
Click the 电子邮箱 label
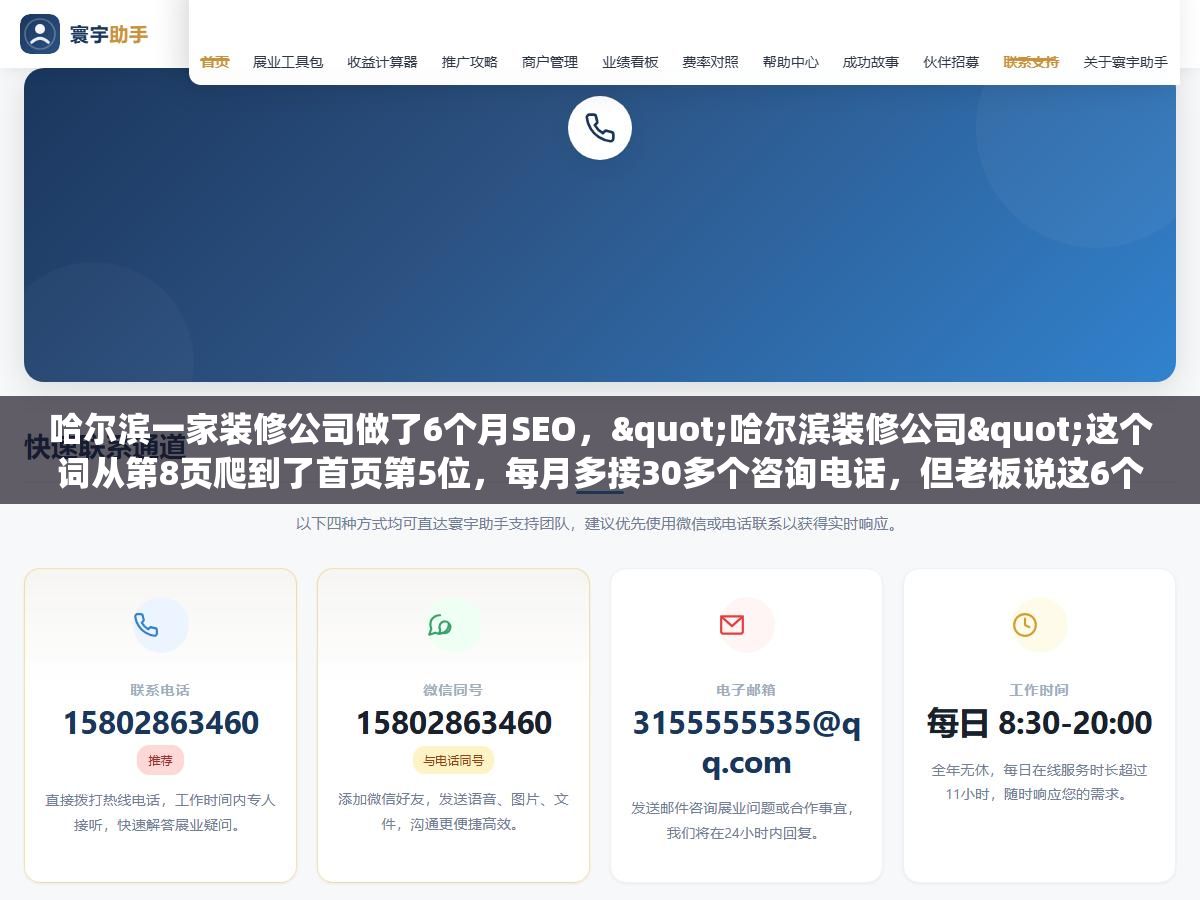pyautogui.click(x=746, y=690)
